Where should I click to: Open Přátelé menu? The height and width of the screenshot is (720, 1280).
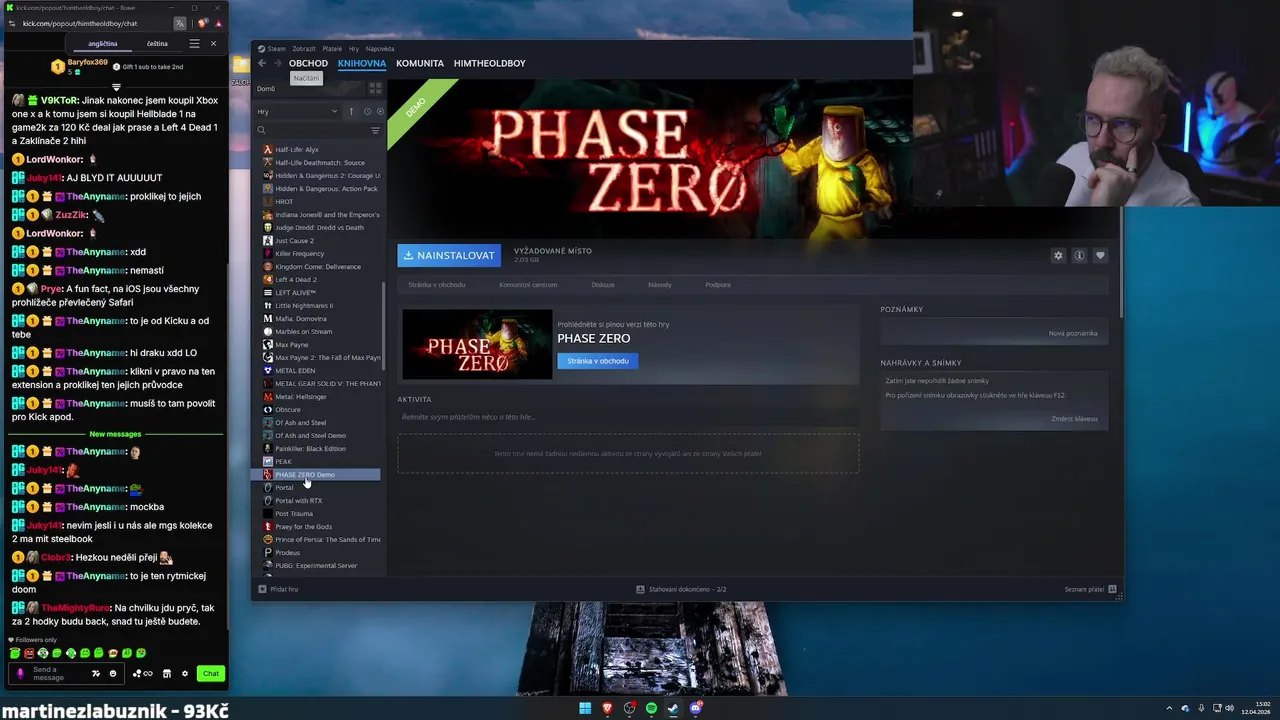tap(332, 48)
